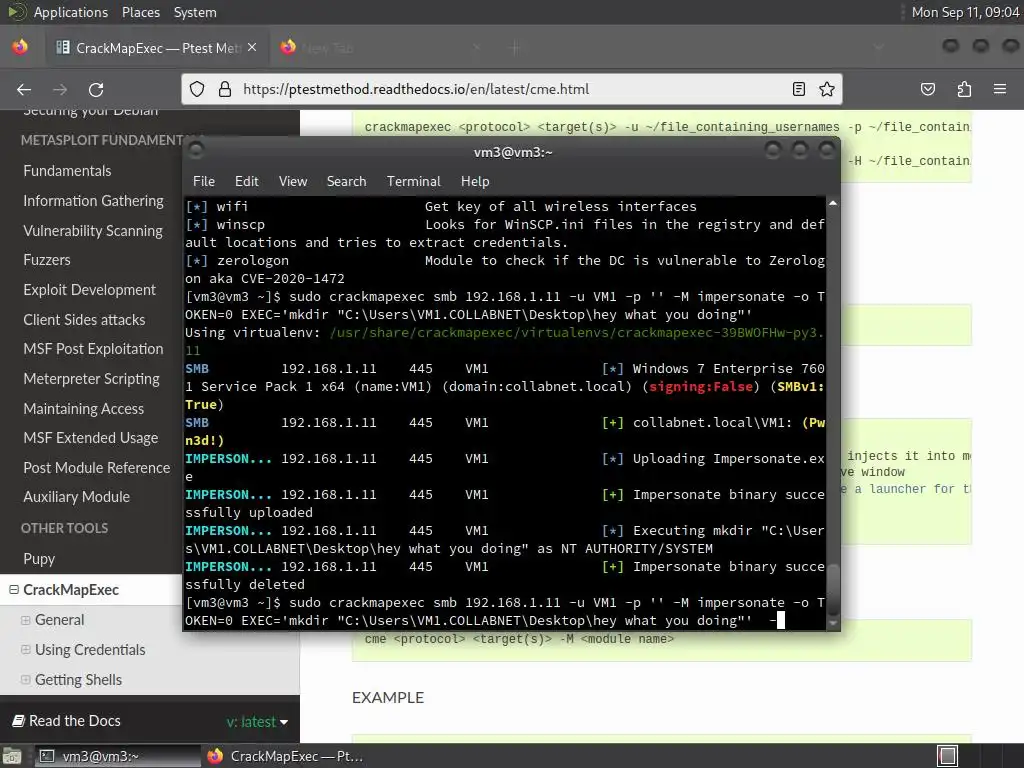Click the Firefox logo icon in tab bar
Image resolution: width=1024 pixels, height=768 pixels.
(x=20, y=47)
